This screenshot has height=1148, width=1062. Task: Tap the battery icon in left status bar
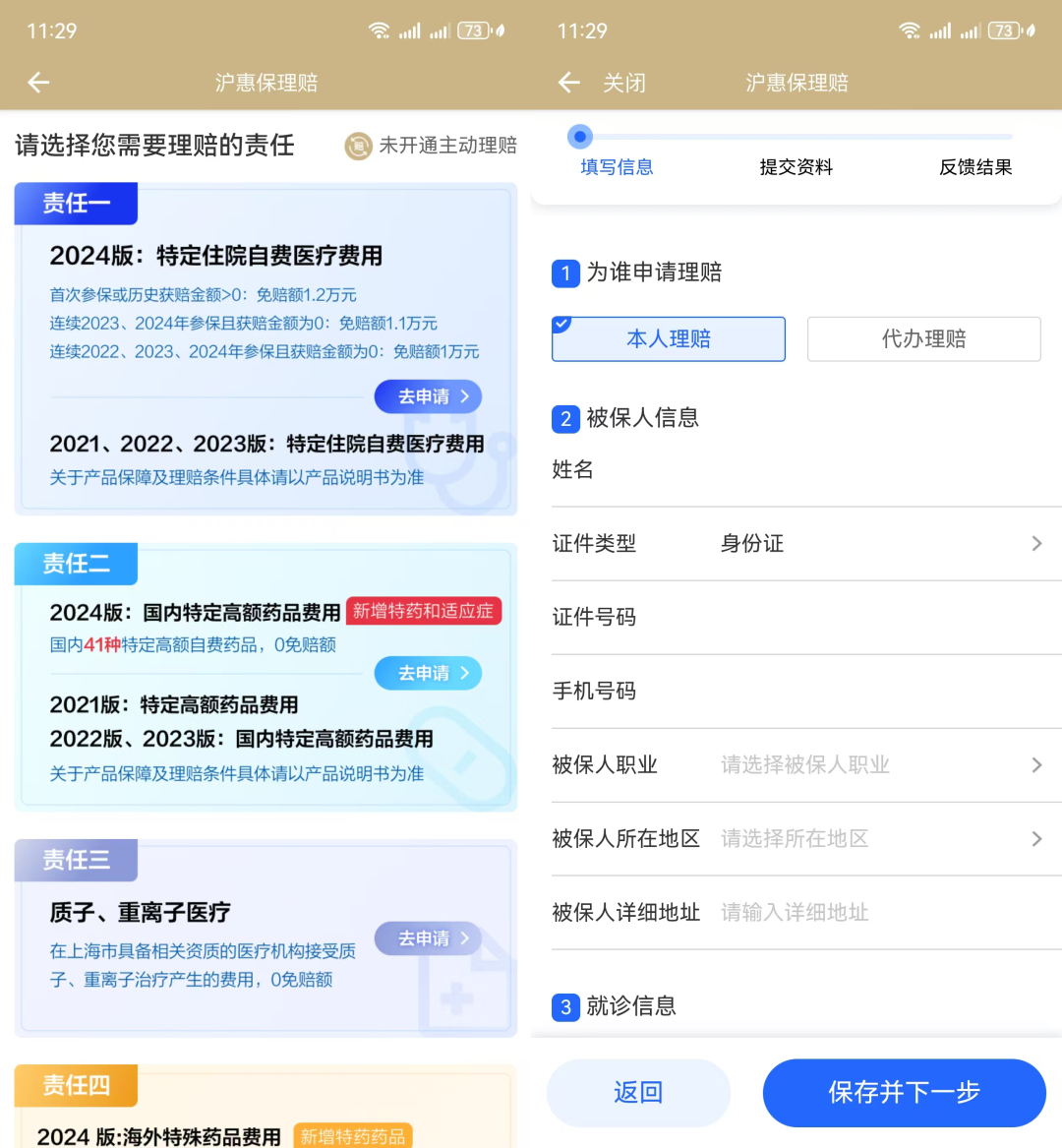coord(474,30)
